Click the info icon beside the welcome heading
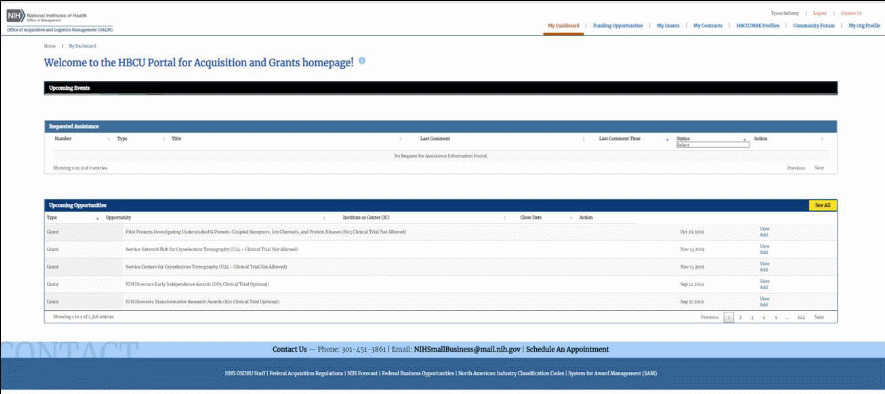Screen dimensions: 885x394 [362, 60]
